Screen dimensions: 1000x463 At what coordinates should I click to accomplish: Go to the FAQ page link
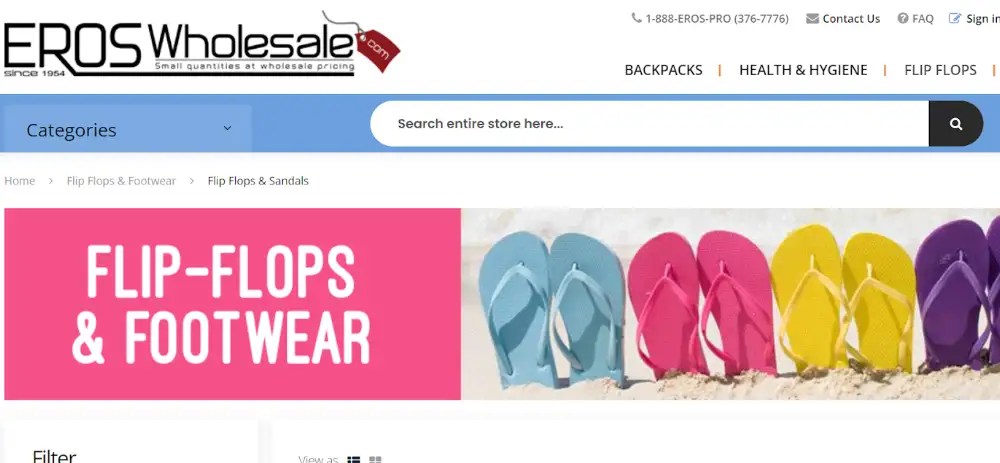pos(922,18)
